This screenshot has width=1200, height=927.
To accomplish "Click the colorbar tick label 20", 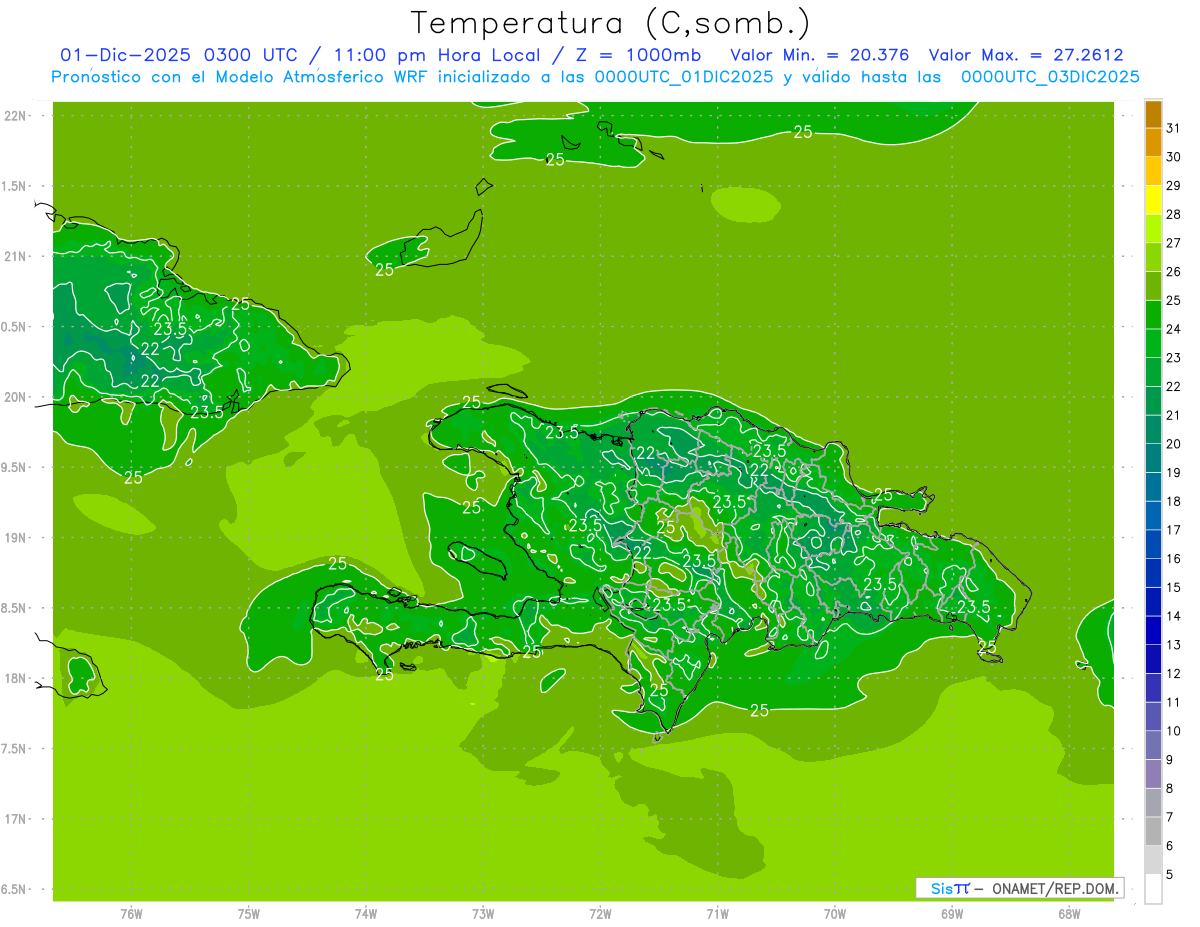I will (1174, 444).
